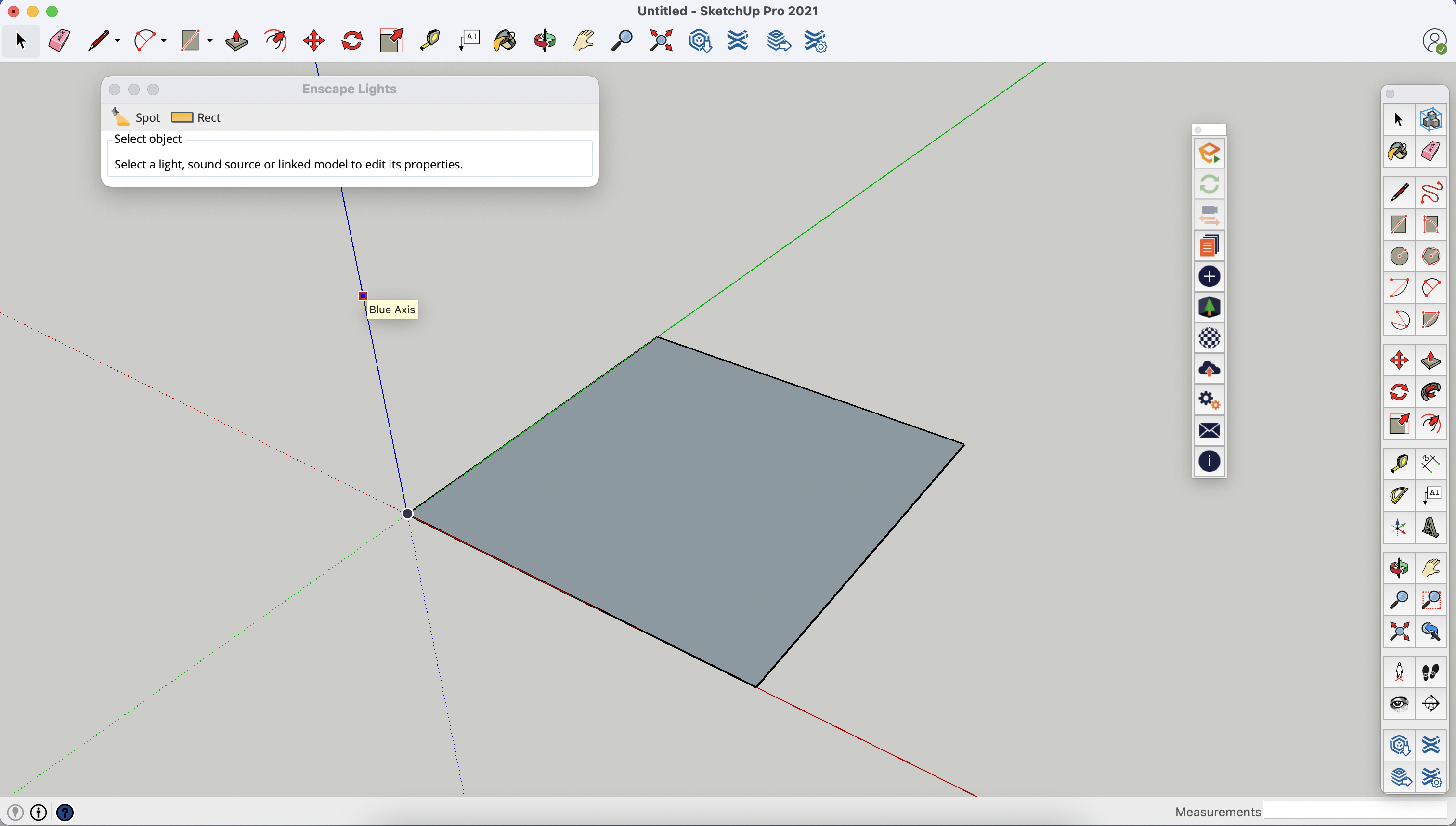Toggle Enscape view synchronization camera icon
The height and width of the screenshot is (826, 1456).
pyautogui.click(x=1209, y=215)
